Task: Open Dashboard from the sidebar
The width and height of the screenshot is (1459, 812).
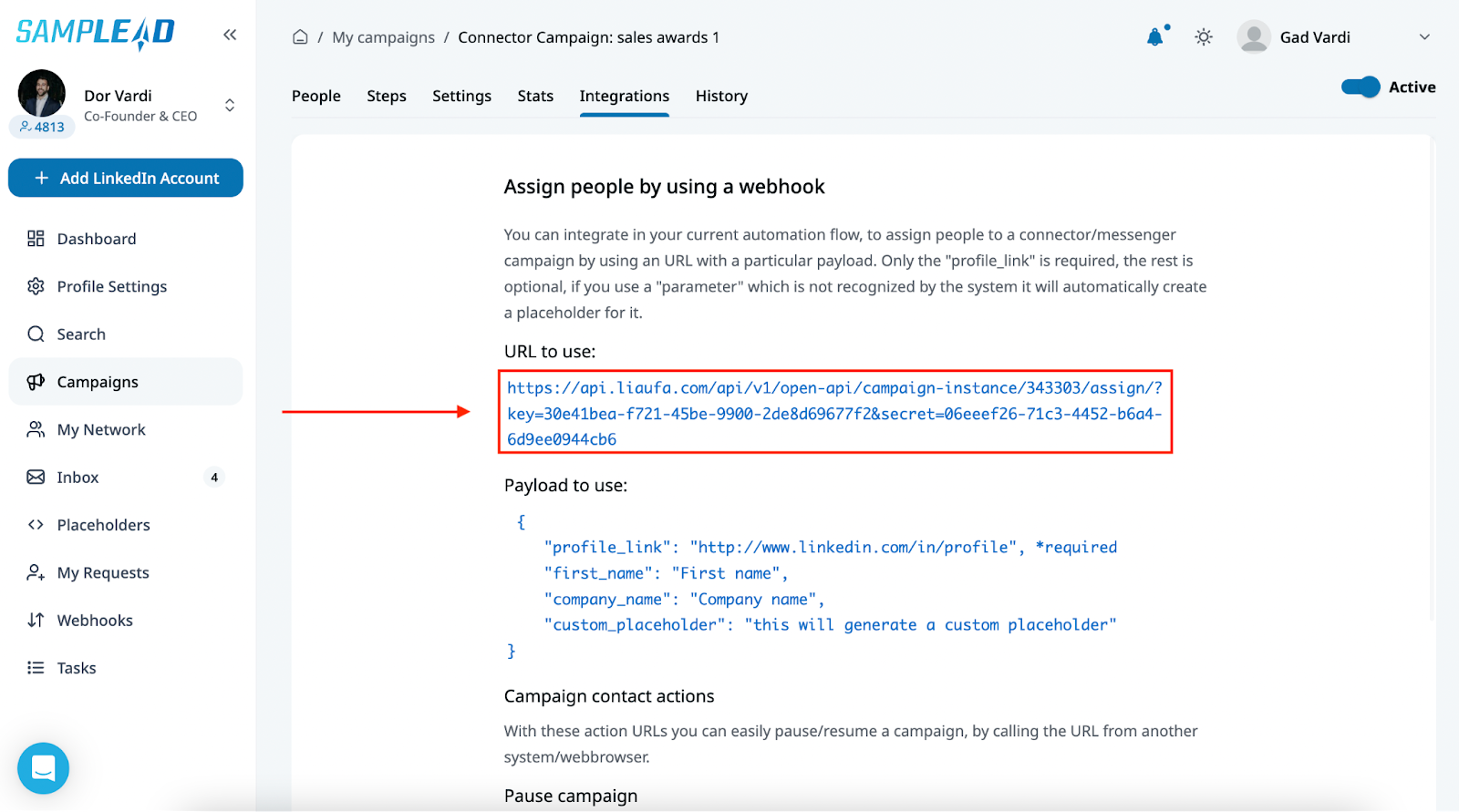Action: [x=96, y=239]
